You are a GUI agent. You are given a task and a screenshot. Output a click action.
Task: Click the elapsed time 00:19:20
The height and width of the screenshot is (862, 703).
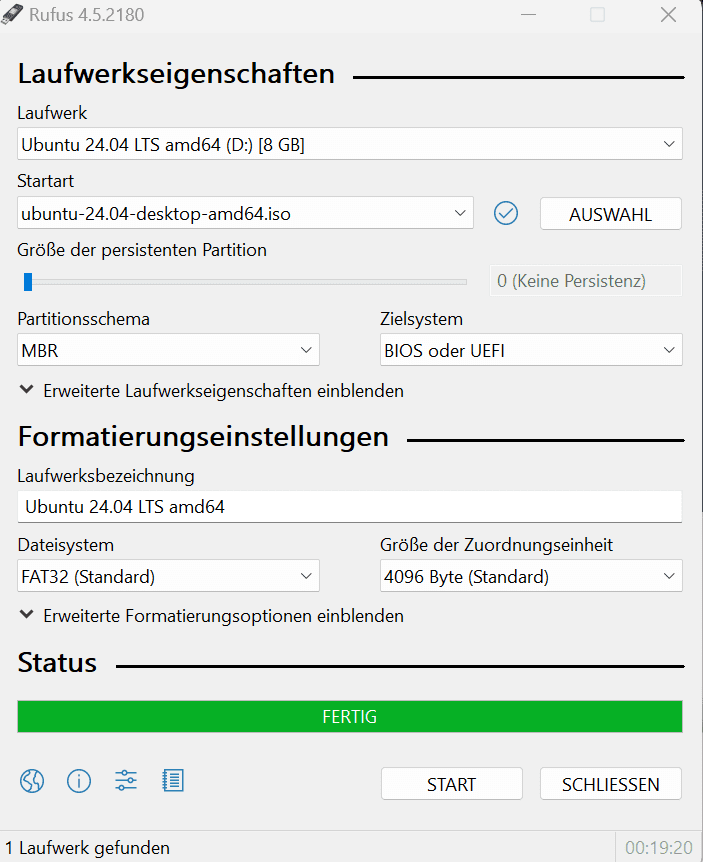pyautogui.click(x=658, y=848)
